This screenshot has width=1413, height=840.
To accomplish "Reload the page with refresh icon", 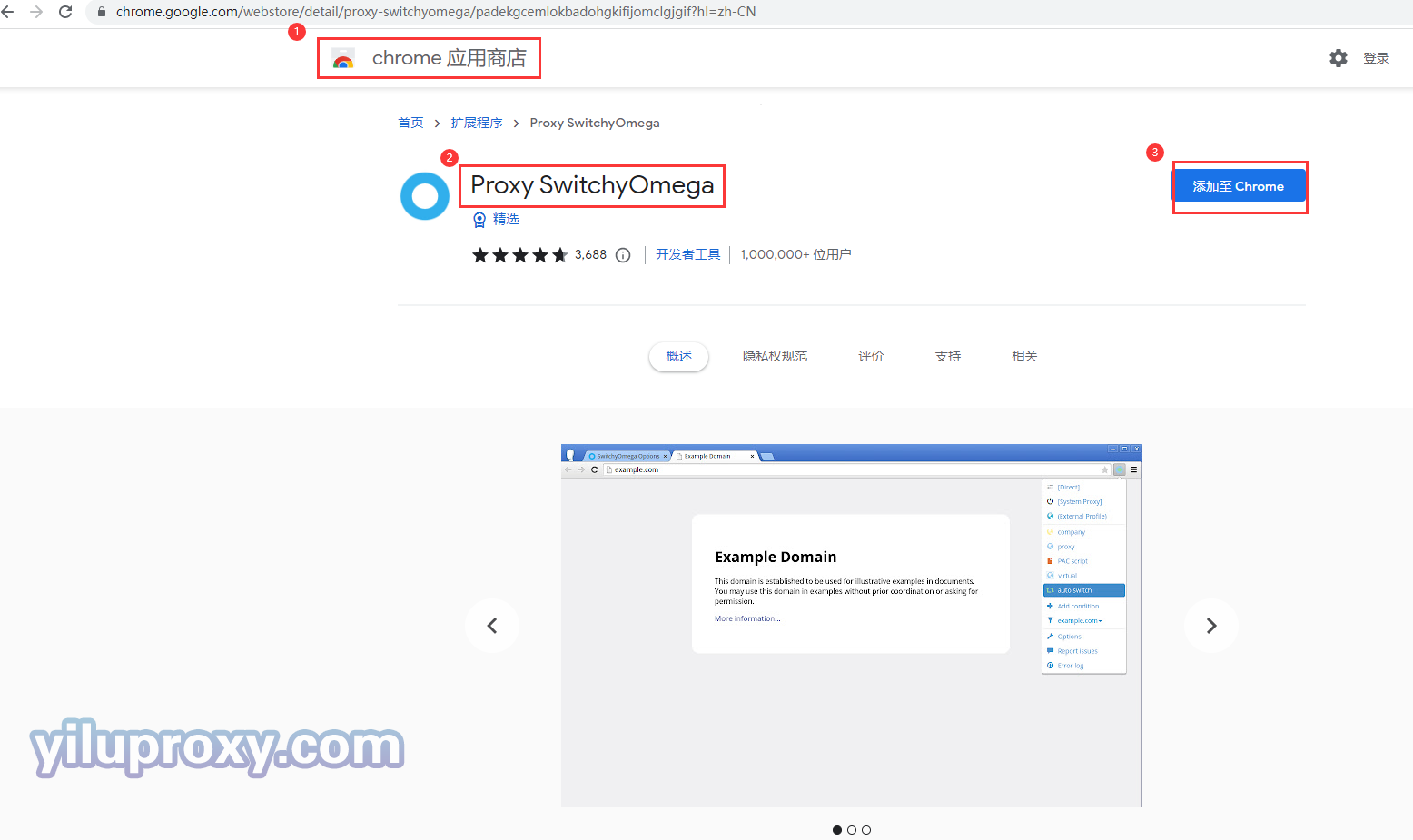I will click(65, 12).
